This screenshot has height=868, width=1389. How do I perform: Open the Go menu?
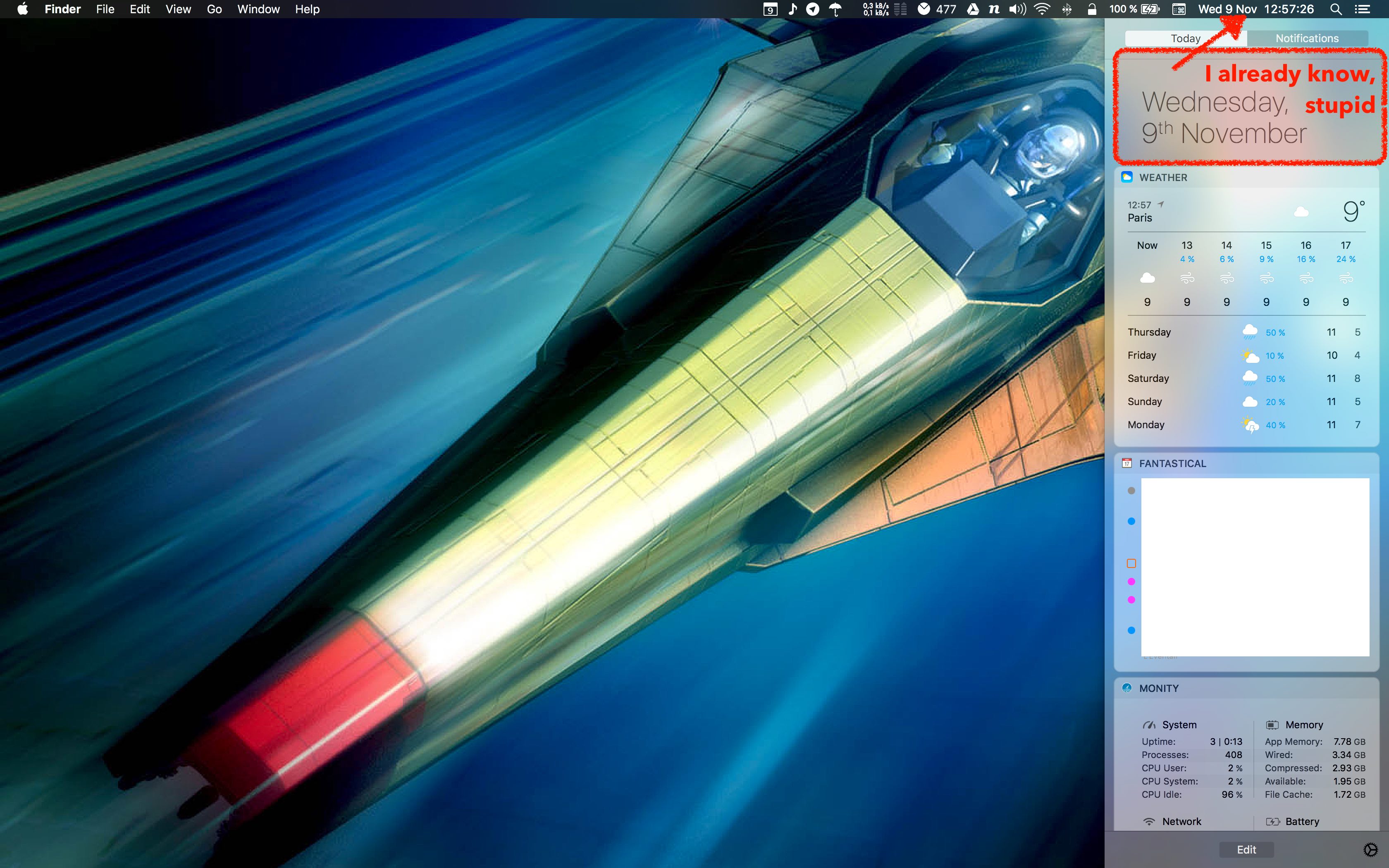tap(214, 9)
